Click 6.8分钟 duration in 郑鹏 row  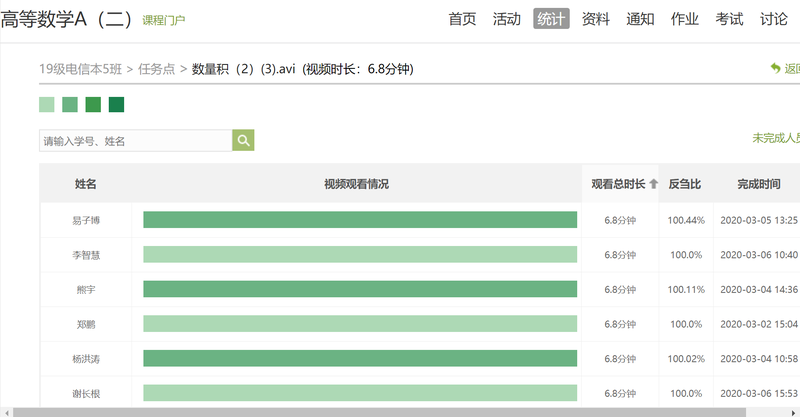620,325
